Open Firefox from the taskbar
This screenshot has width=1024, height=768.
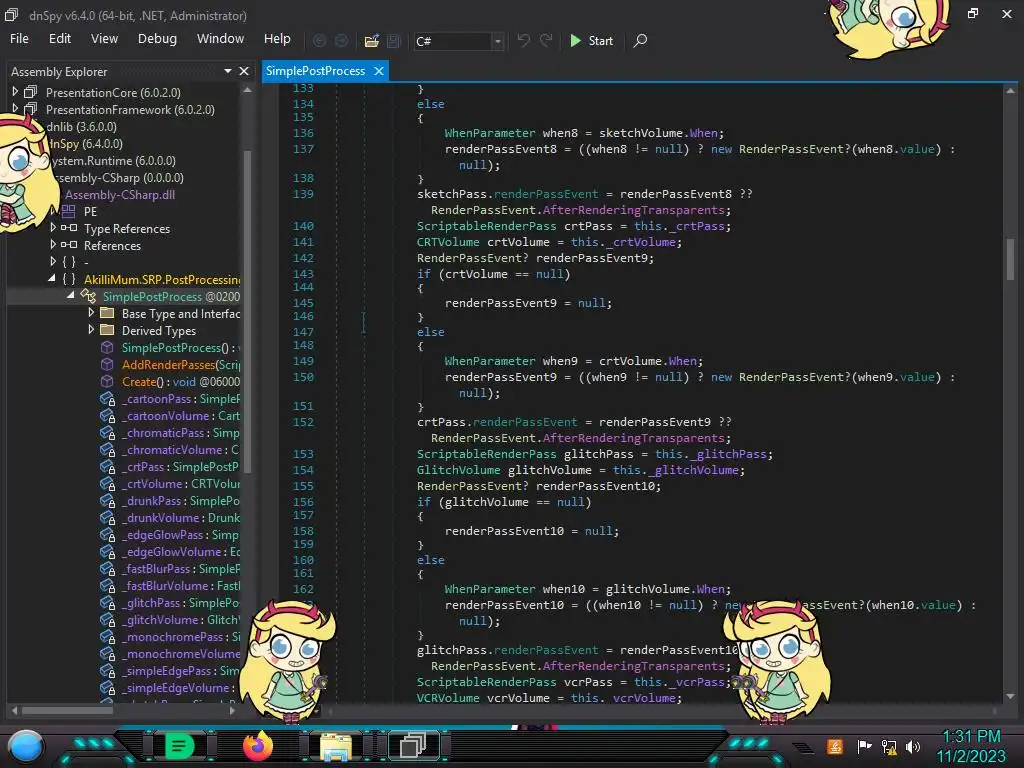257,746
